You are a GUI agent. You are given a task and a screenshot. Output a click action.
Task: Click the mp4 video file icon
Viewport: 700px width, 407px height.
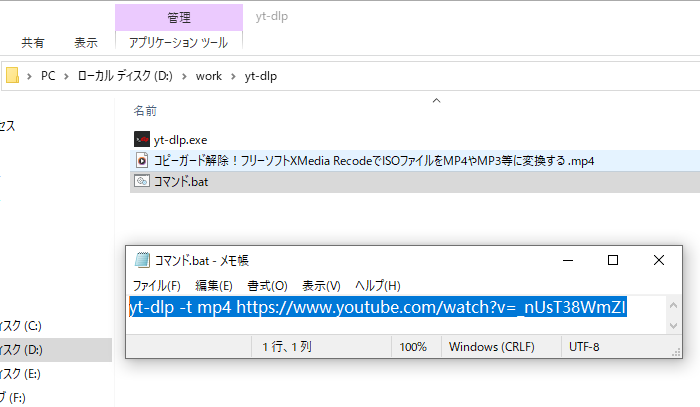(x=142, y=160)
